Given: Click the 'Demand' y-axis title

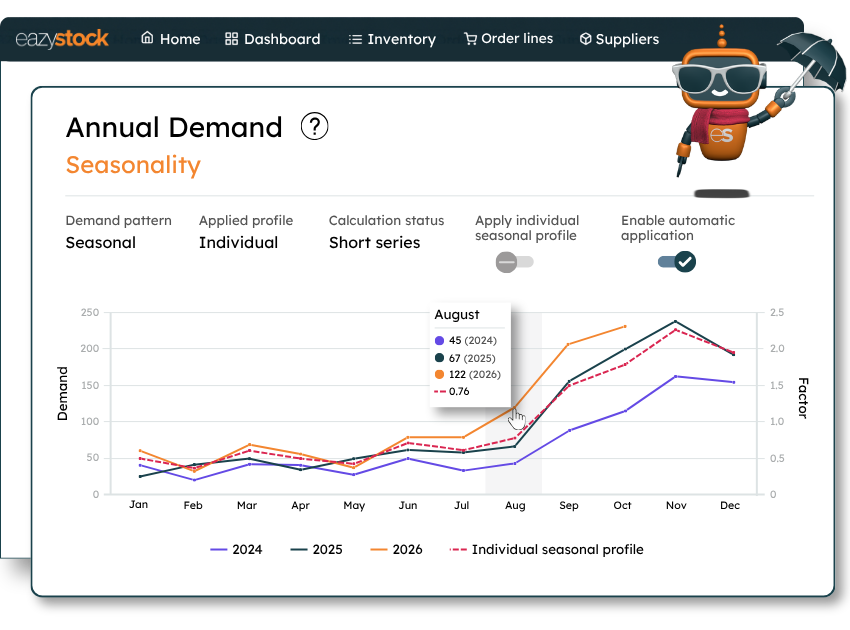Looking at the screenshot, I should 63,394.
